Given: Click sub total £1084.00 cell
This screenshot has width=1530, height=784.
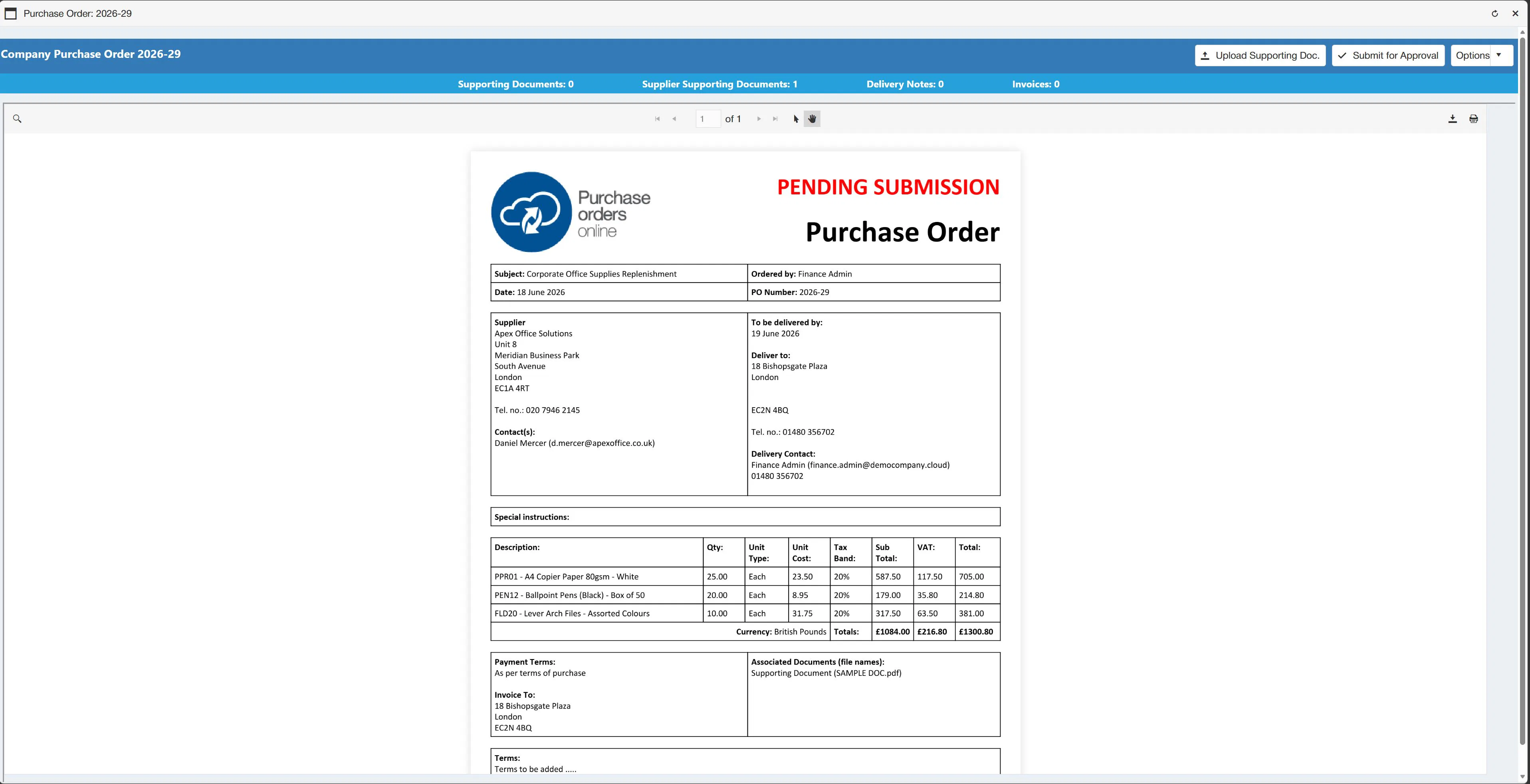Looking at the screenshot, I should point(892,632).
